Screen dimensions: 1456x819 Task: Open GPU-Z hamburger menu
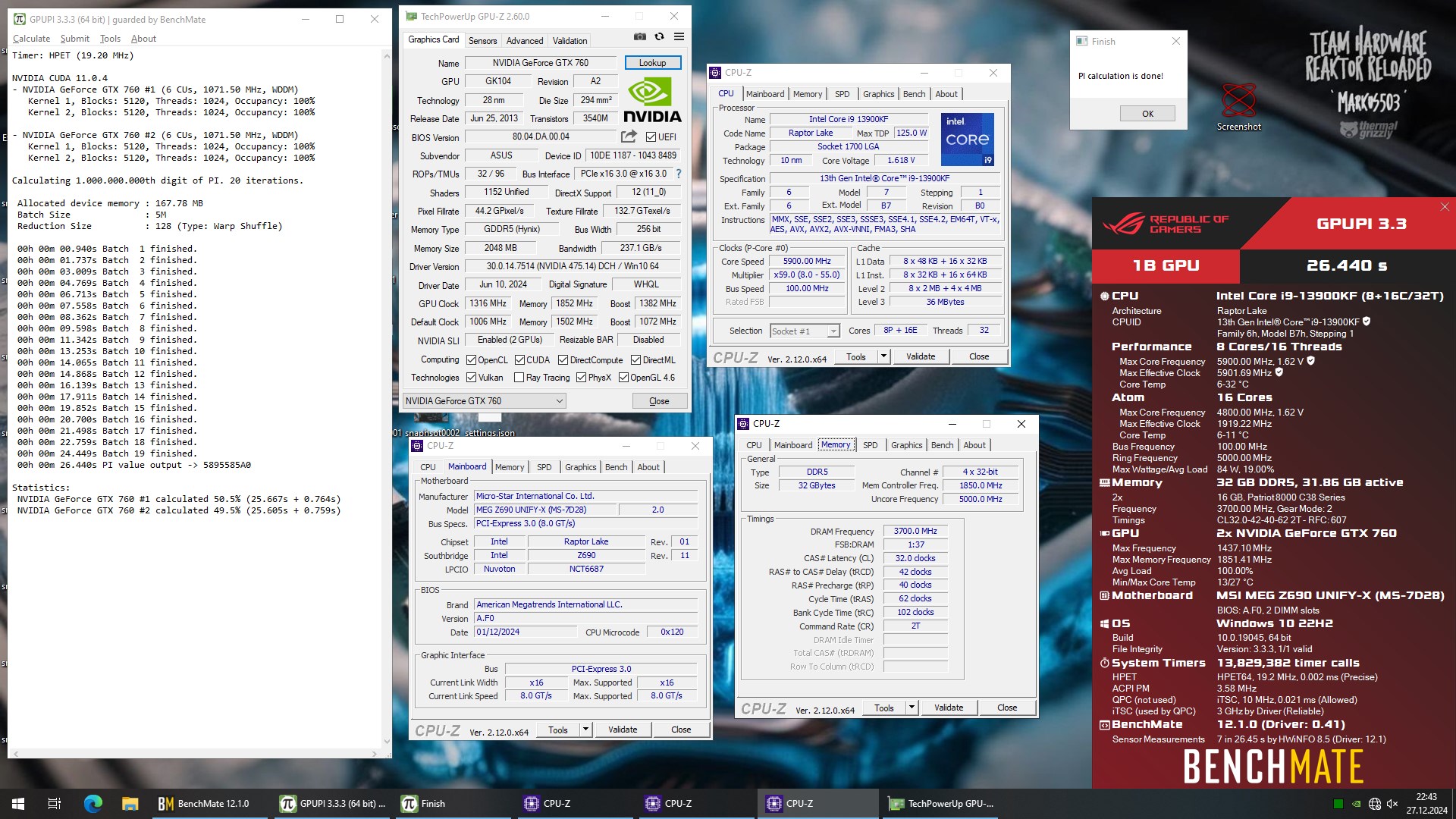(x=679, y=36)
